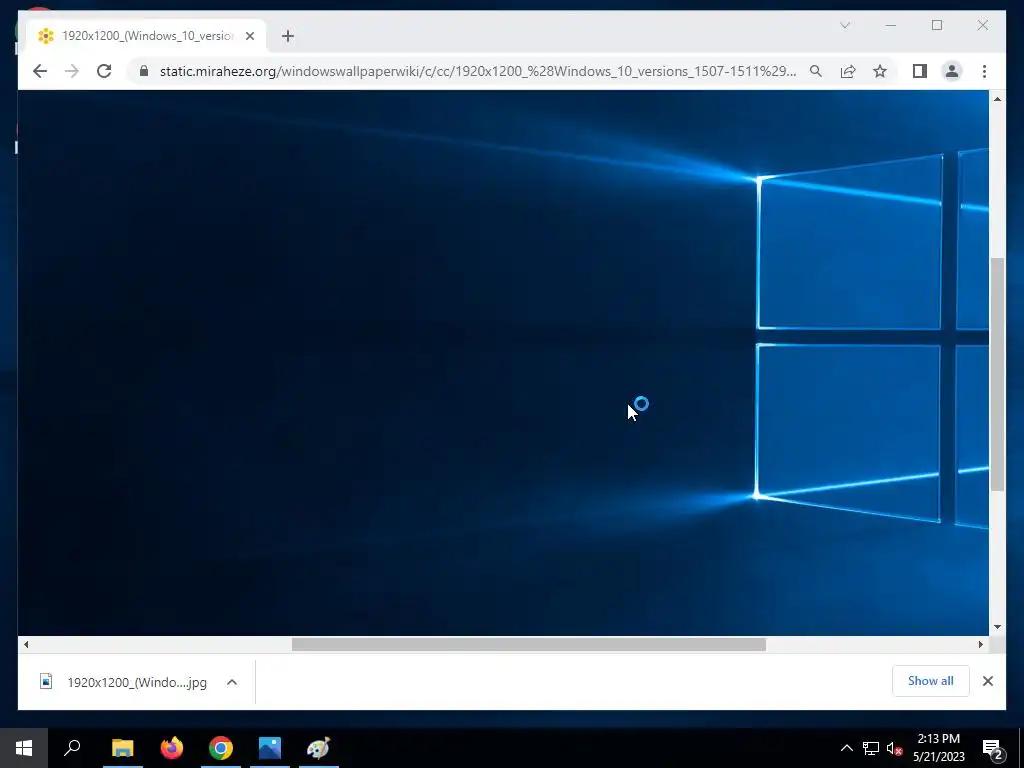Open a new tab with plus button
Viewport: 1024px width, 768px height.
[288, 36]
